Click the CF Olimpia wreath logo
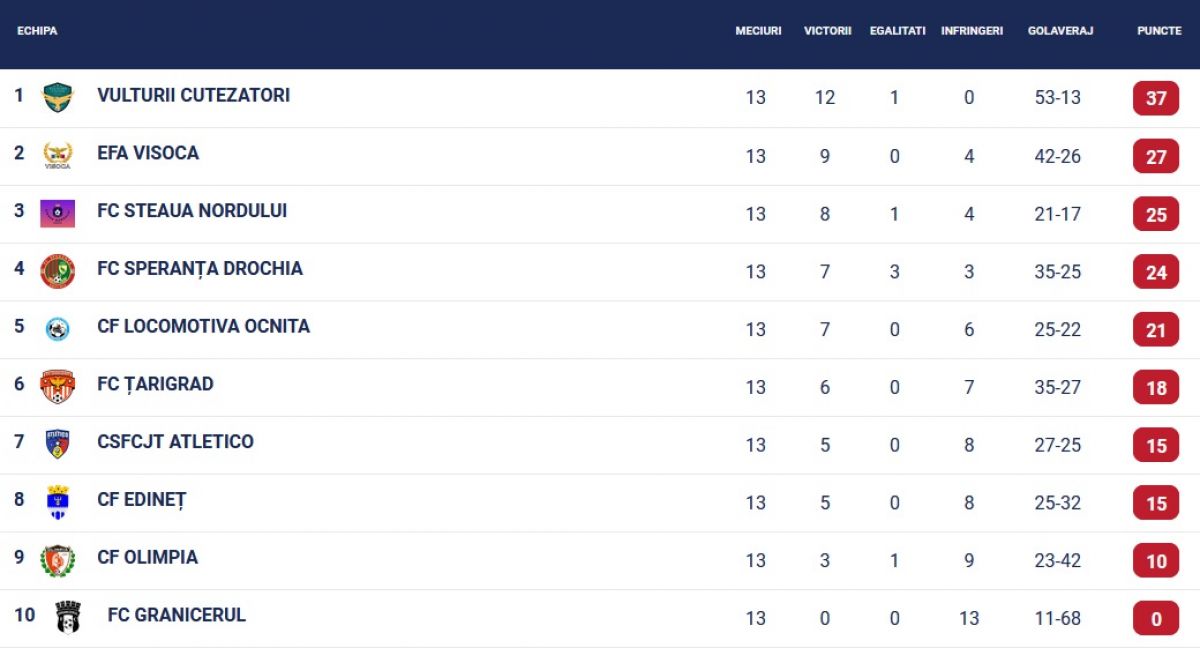 point(58,560)
